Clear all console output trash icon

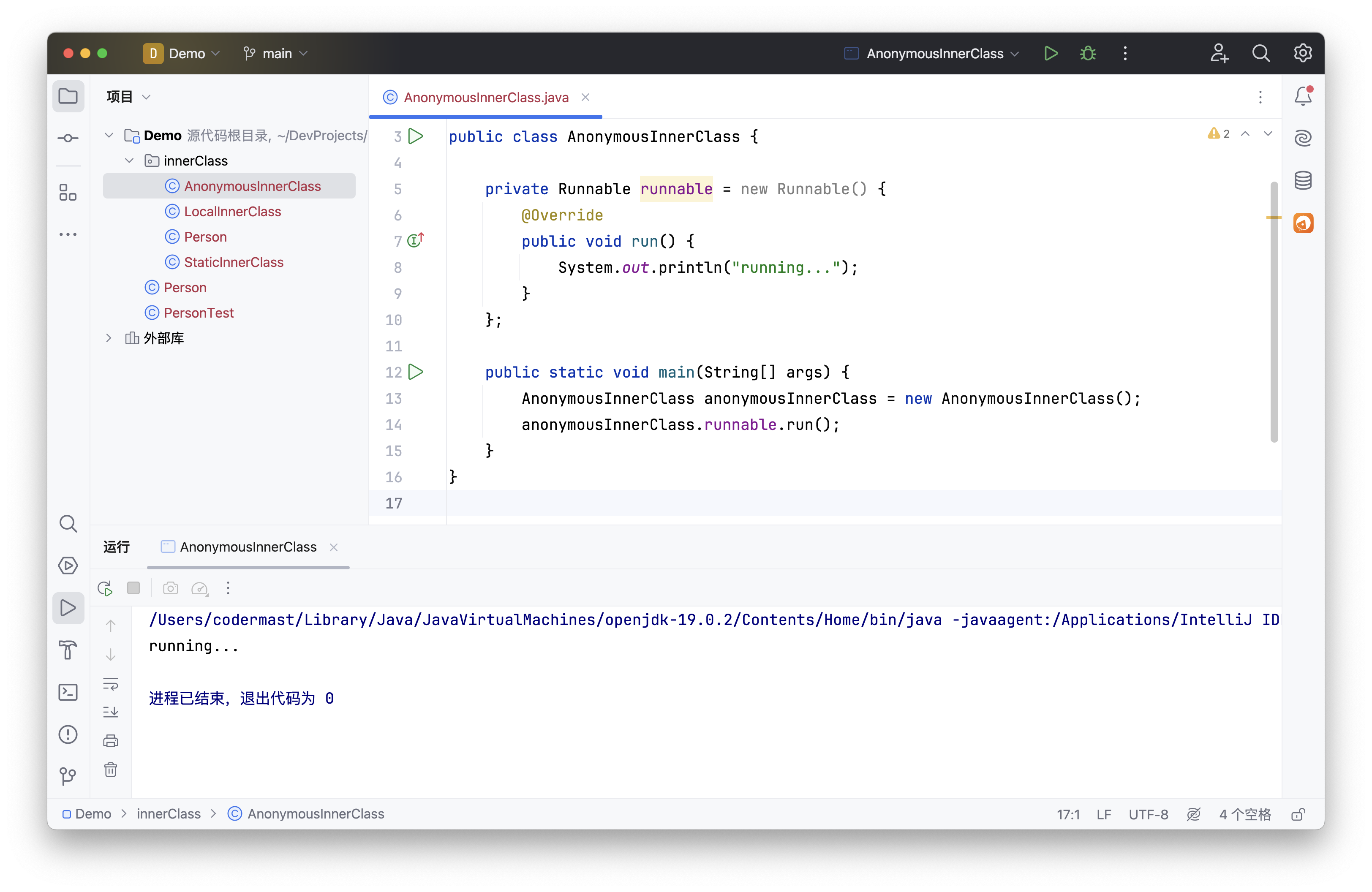click(x=111, y=770)
